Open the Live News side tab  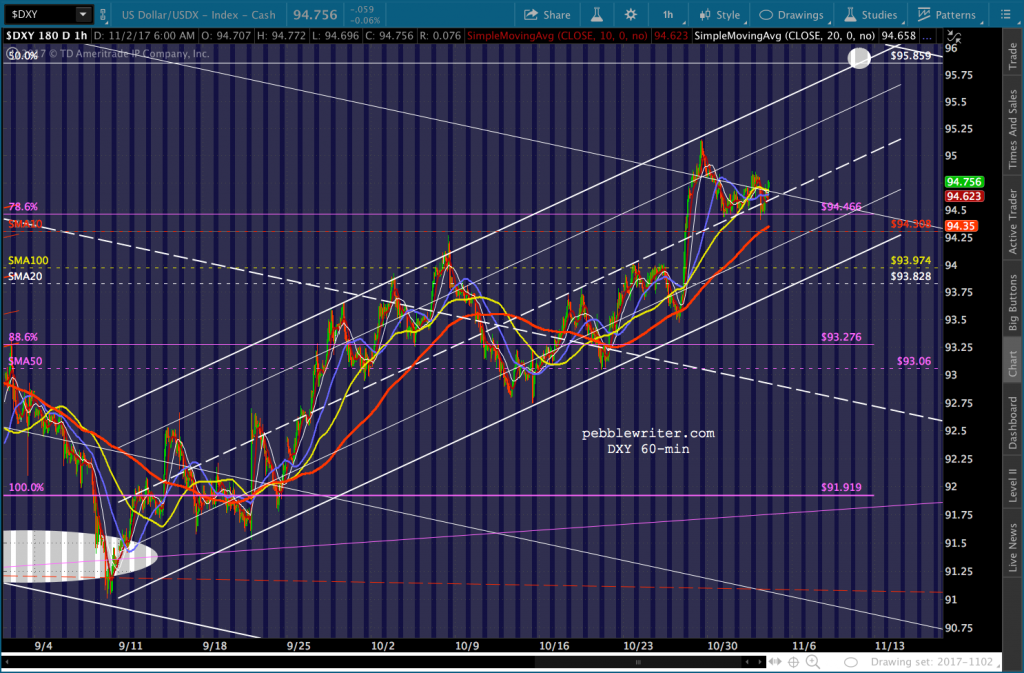(x=1013, y=546)
